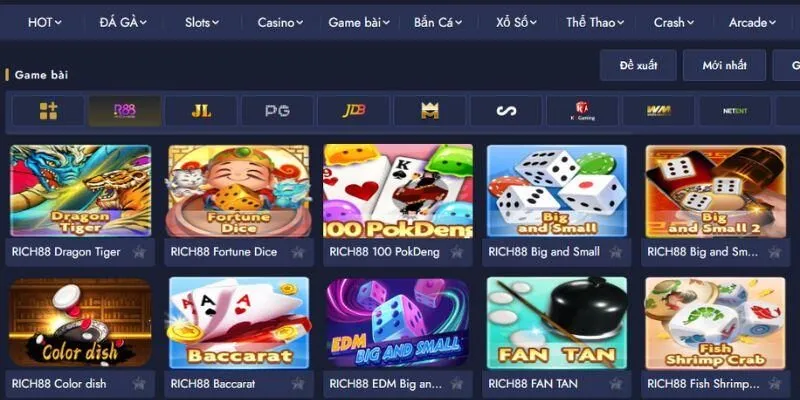This screenshot has width=800, height=400.
Task: Toggle favorite star for RICH88 Fortune Dice
Action: click(298, 252)
